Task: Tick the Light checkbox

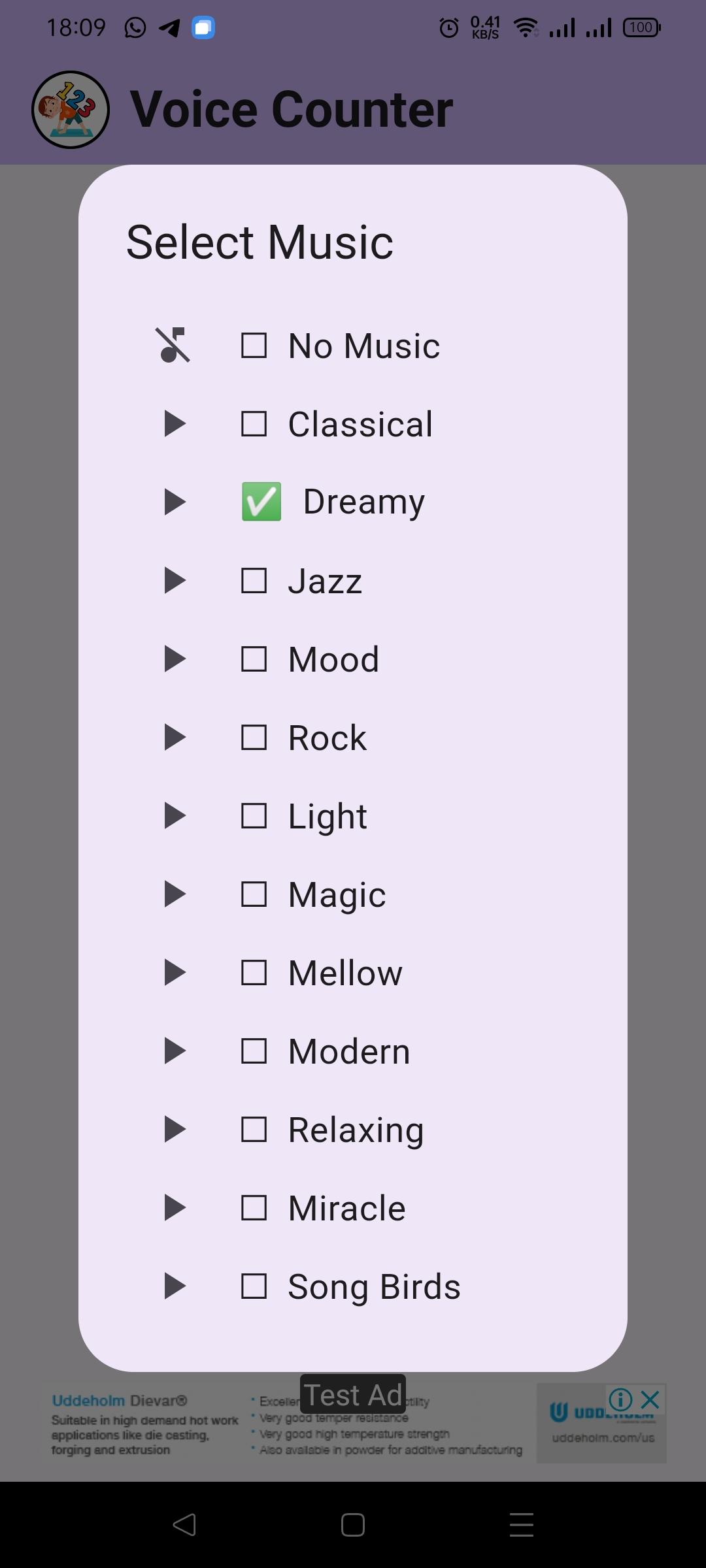Action: [254, 816]
